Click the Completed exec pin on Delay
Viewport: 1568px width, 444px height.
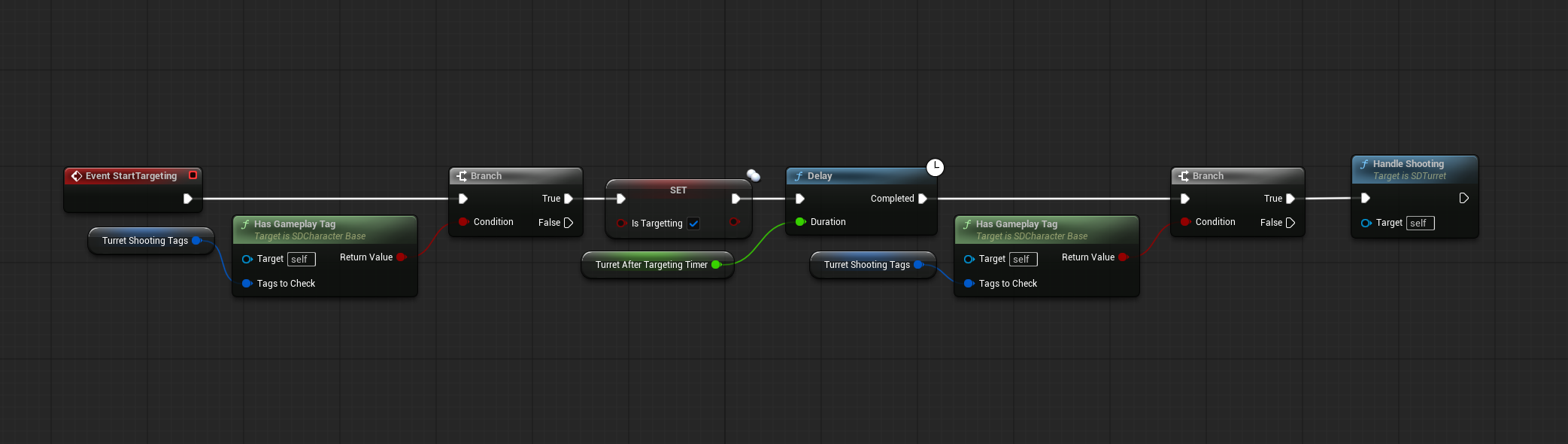(923, 199)
